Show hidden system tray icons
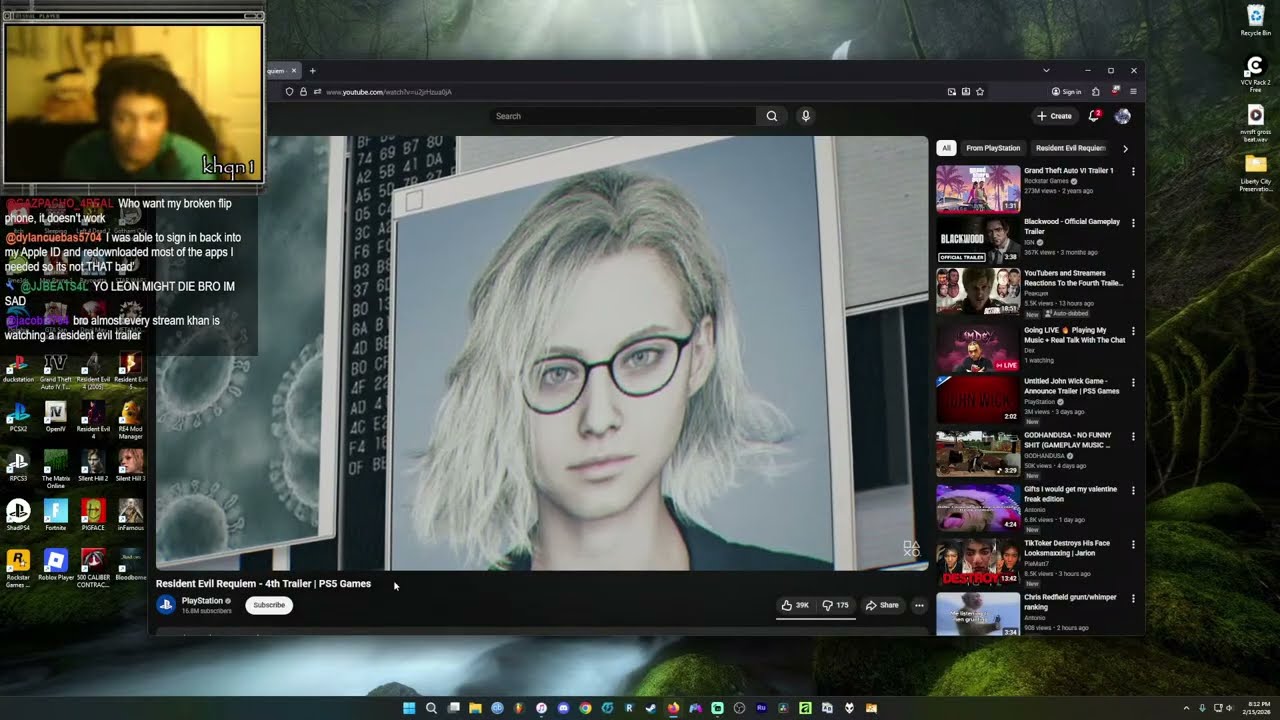Viewport: 1280px width, 720px height. click(x=1186, y=708)
